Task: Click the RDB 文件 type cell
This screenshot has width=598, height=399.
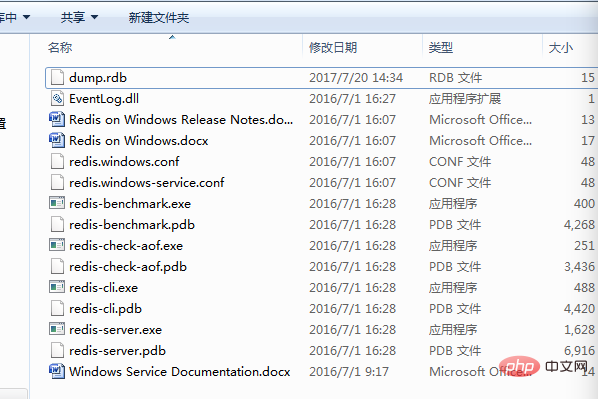Action: (455, 78)
